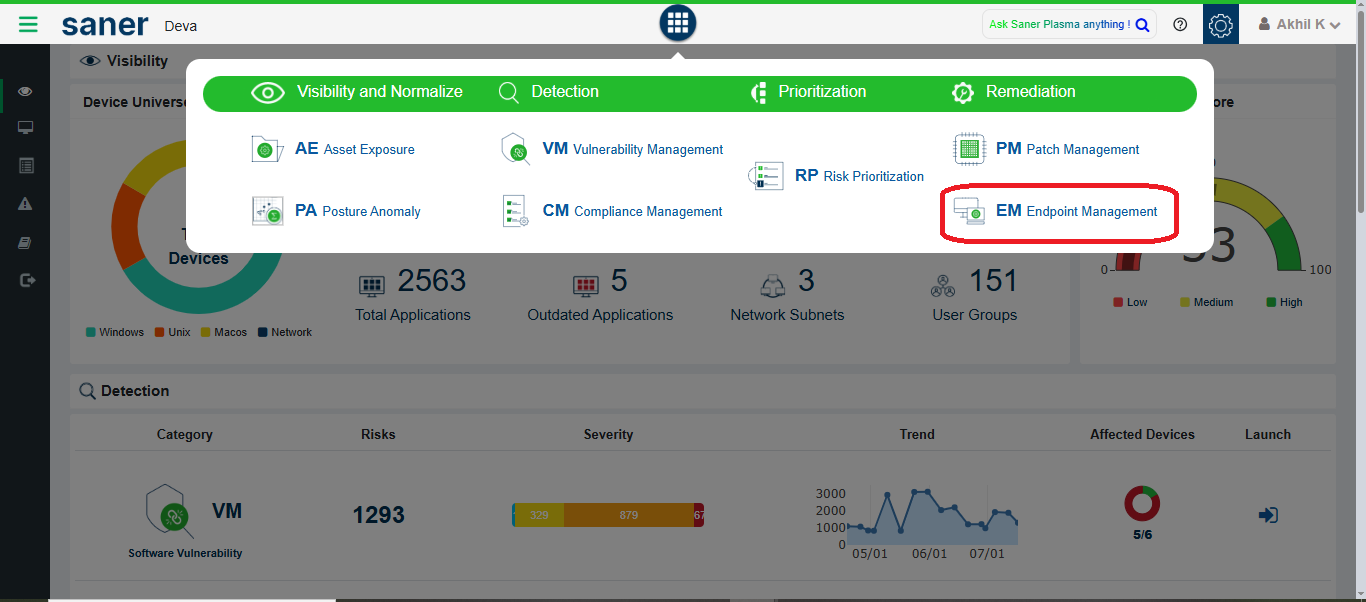Open the book icon in sidebar
Viewport: 1366px width, 602px height.
[26, 242]
